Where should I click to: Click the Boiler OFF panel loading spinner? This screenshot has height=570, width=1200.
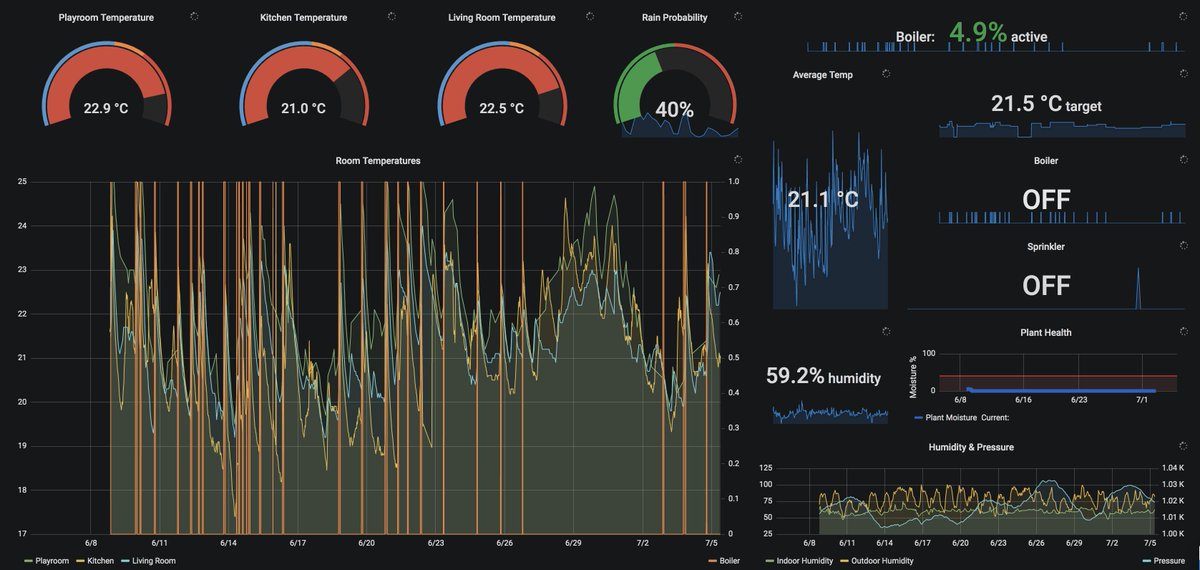pyautogui.click(x=1183, y=159)
